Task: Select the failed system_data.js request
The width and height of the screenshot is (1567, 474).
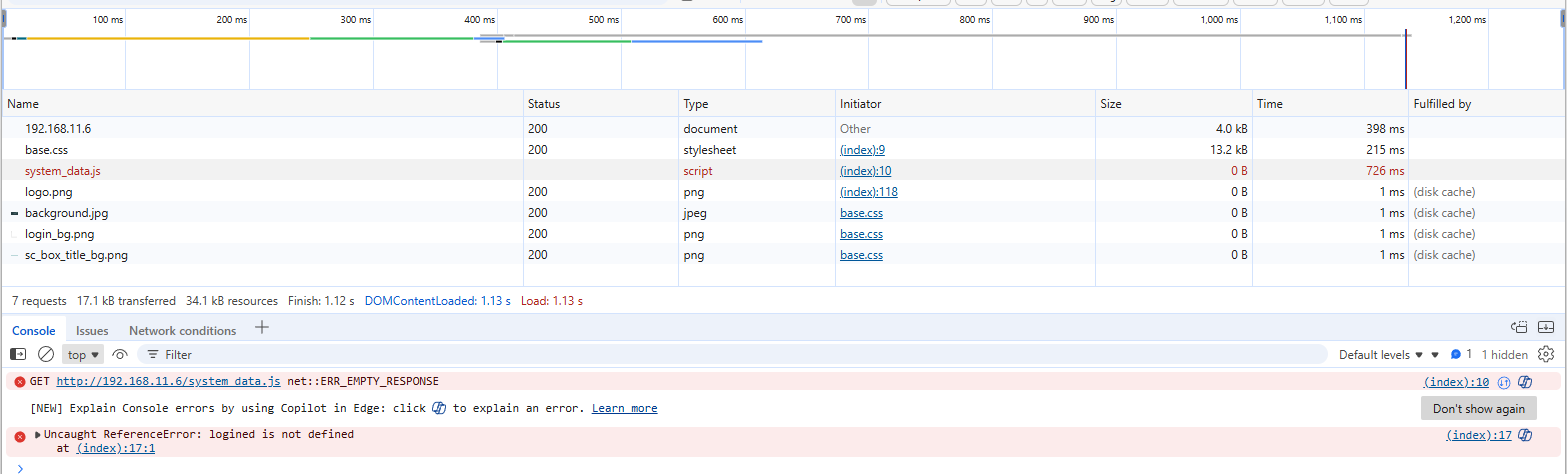Action: [783, 171]
